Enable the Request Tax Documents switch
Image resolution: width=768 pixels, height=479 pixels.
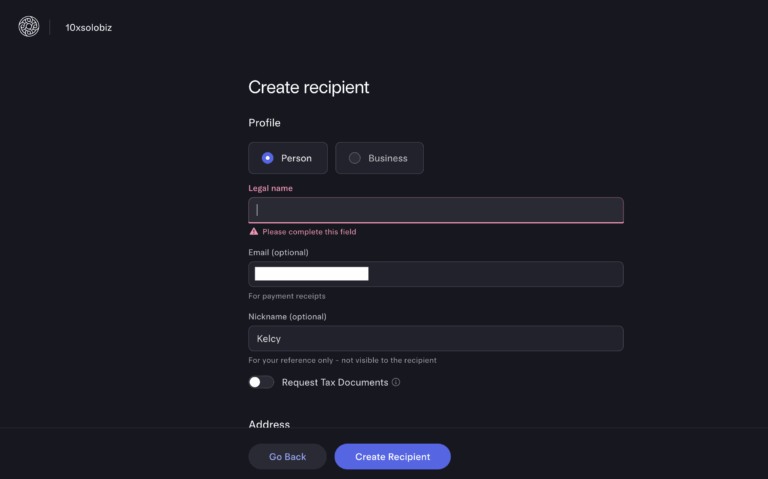click(x=261, y=382)
